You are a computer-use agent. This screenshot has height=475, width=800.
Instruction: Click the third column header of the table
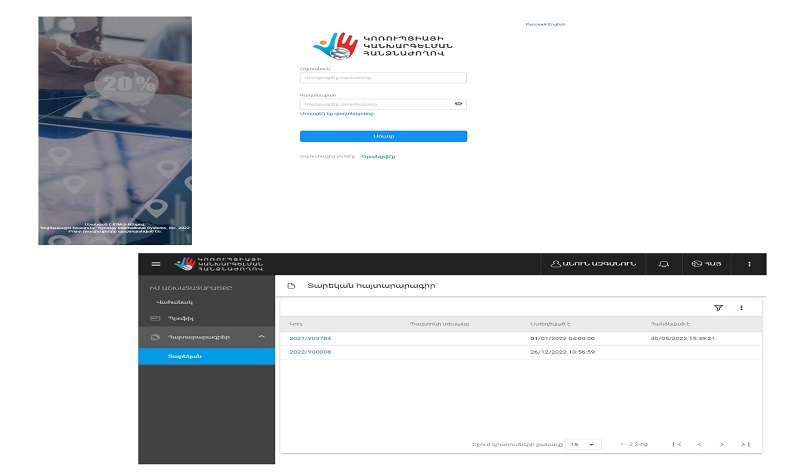[550, 324]
